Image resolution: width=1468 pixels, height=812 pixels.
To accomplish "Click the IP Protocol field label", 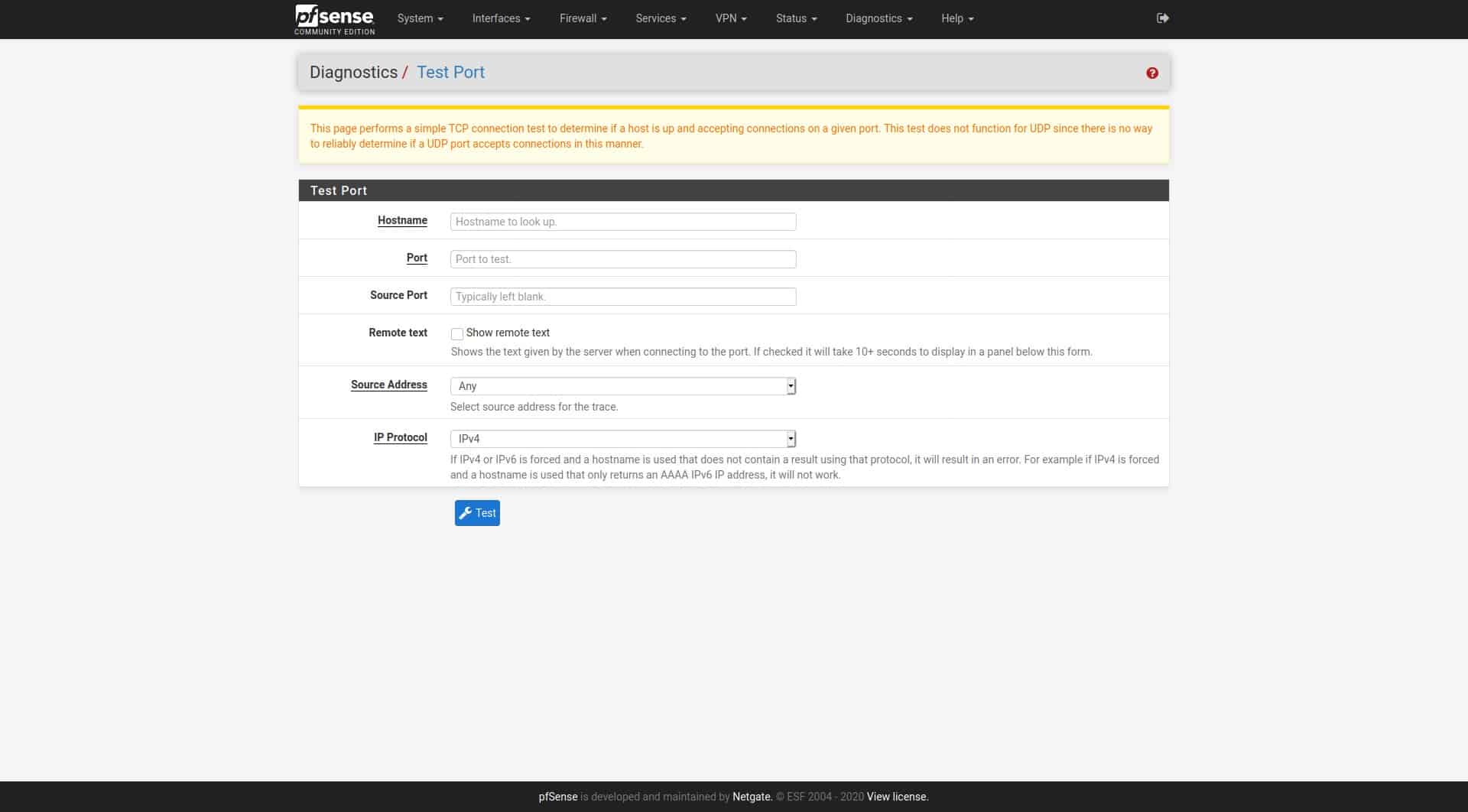I will [401, 437].
